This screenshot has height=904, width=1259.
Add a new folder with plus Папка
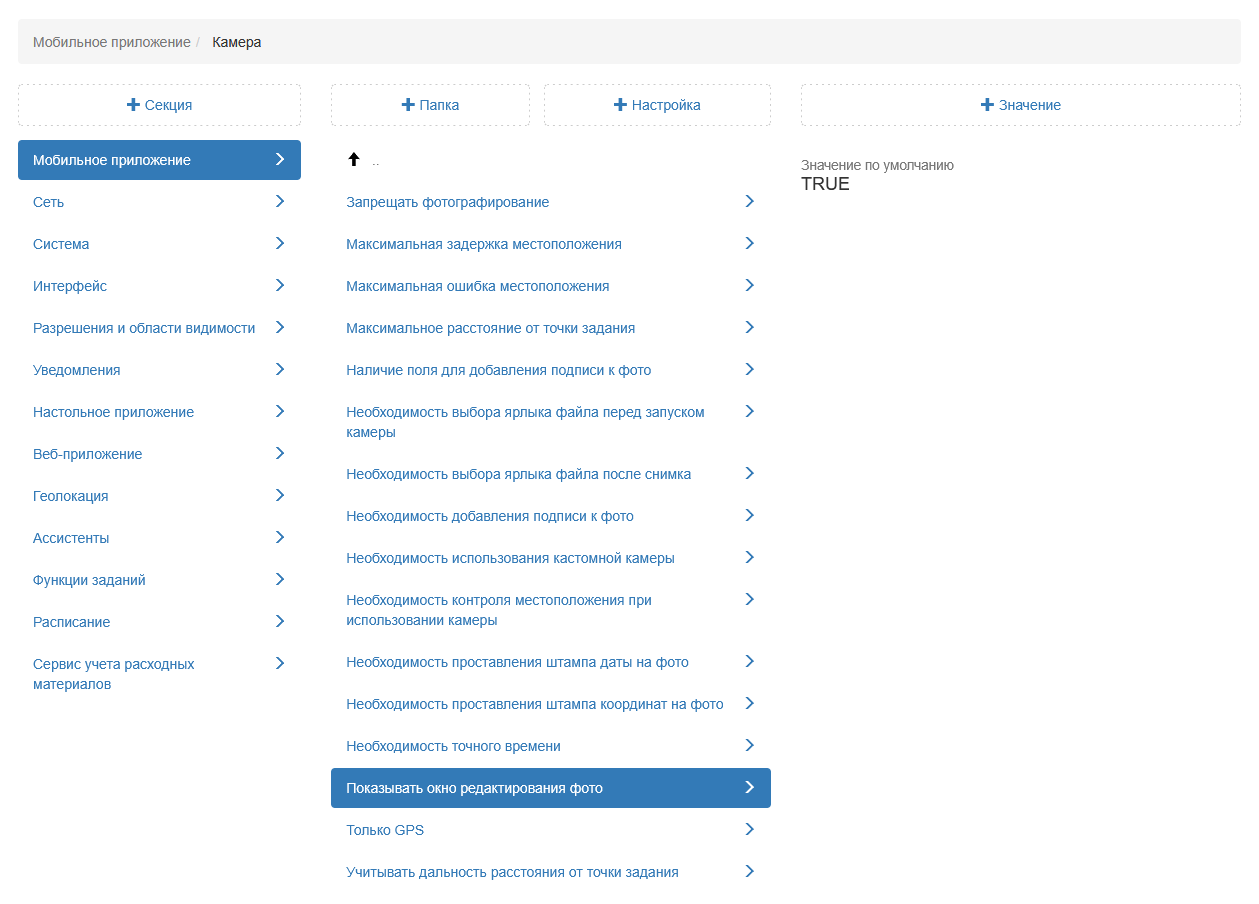coord(430,105)
